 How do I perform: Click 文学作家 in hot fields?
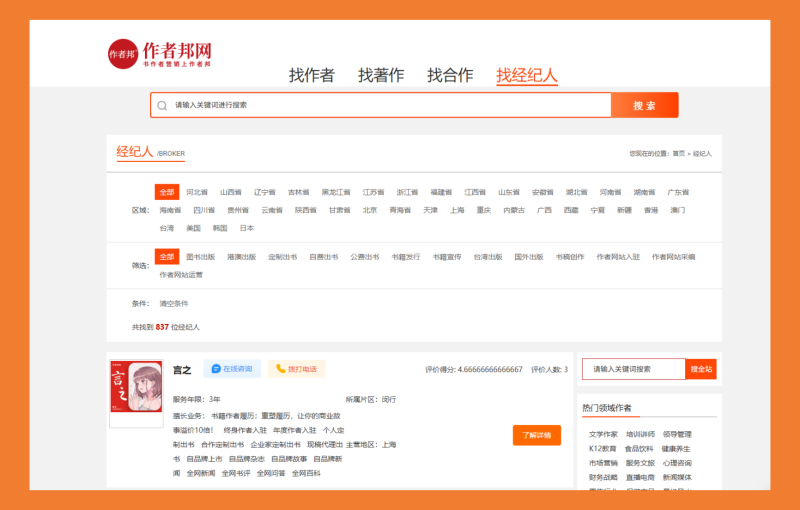[x=603, y=435]
